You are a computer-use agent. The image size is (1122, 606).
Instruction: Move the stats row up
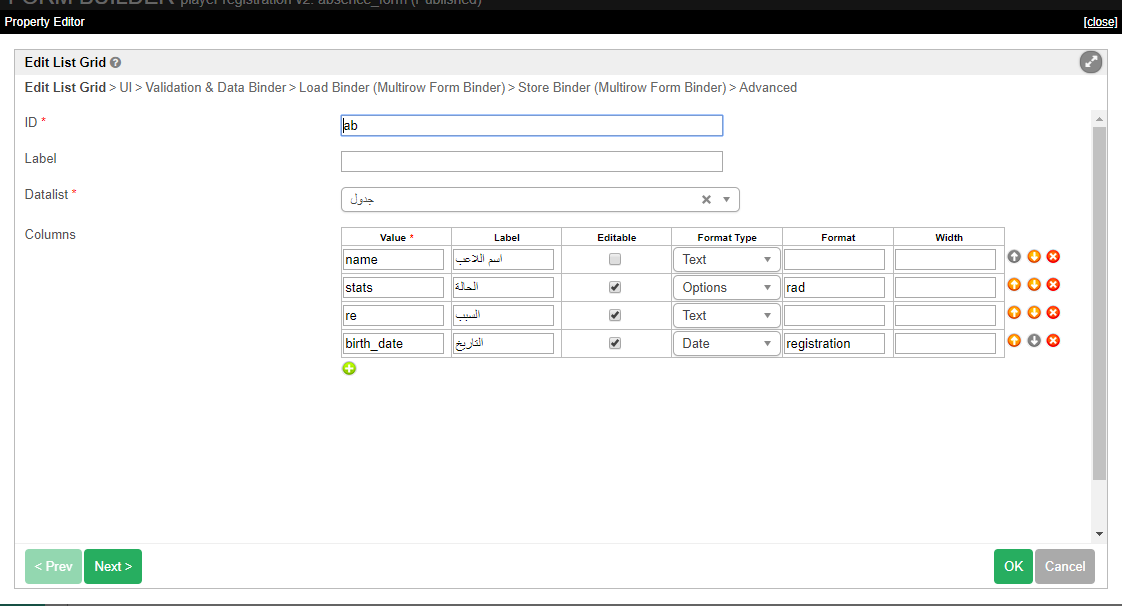click(x=1014, y=285)
